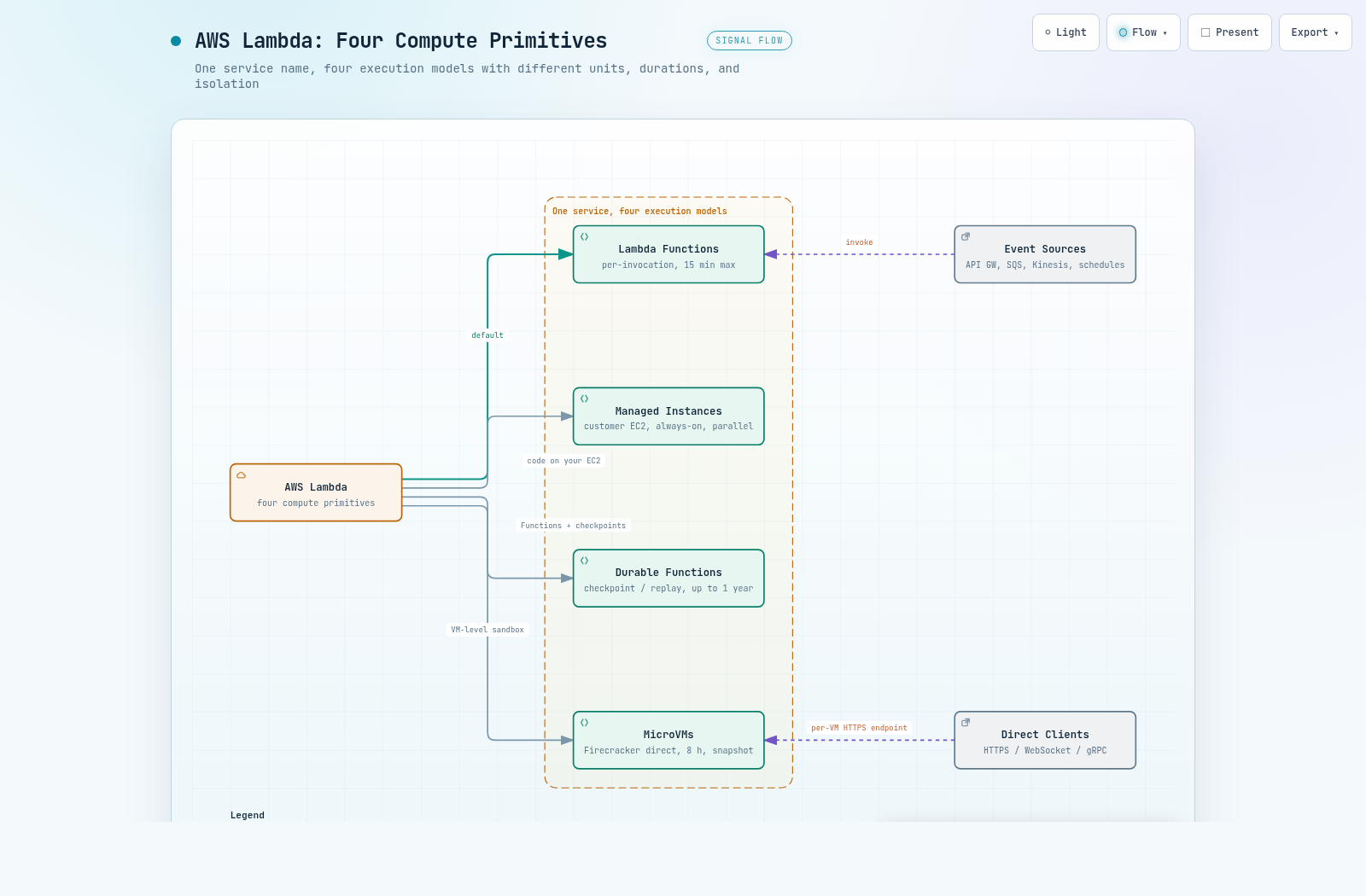Screen dimensions: 1366x896
Task: Click the "customer EC2, always-on, parallel" text
Action: pyautogui.click(x=668, y=427)
